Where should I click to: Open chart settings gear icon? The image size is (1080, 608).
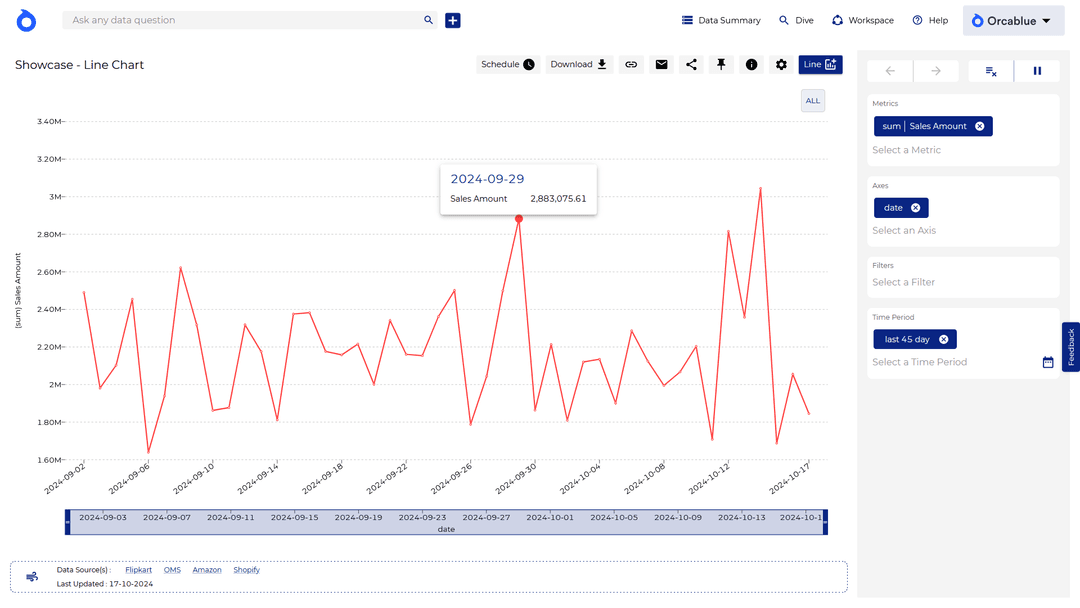[x=782, y=65]
